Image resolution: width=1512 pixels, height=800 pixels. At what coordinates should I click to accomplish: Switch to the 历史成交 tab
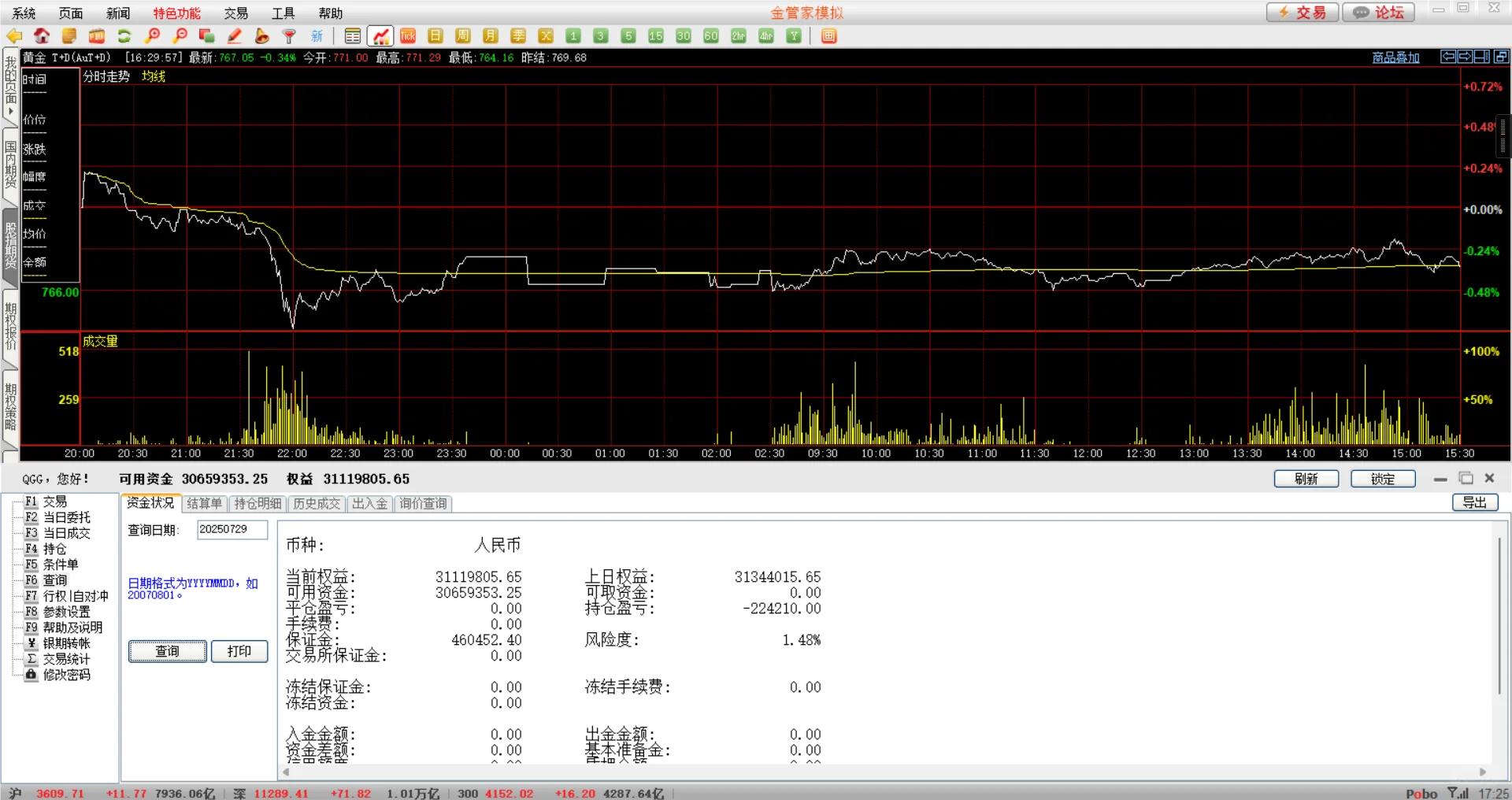click(317, 504)
